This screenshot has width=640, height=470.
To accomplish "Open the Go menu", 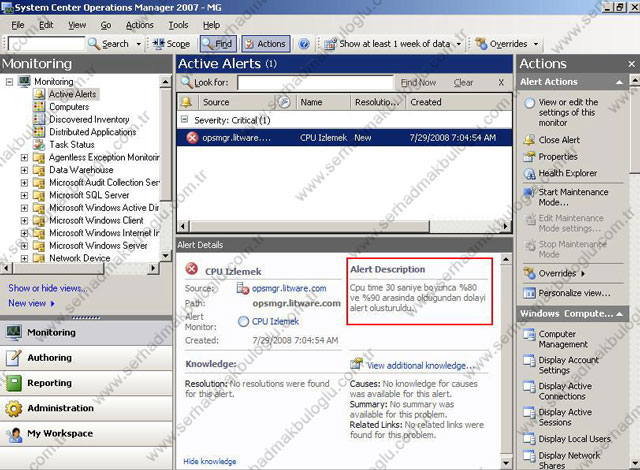I will [x=106, y=25].
